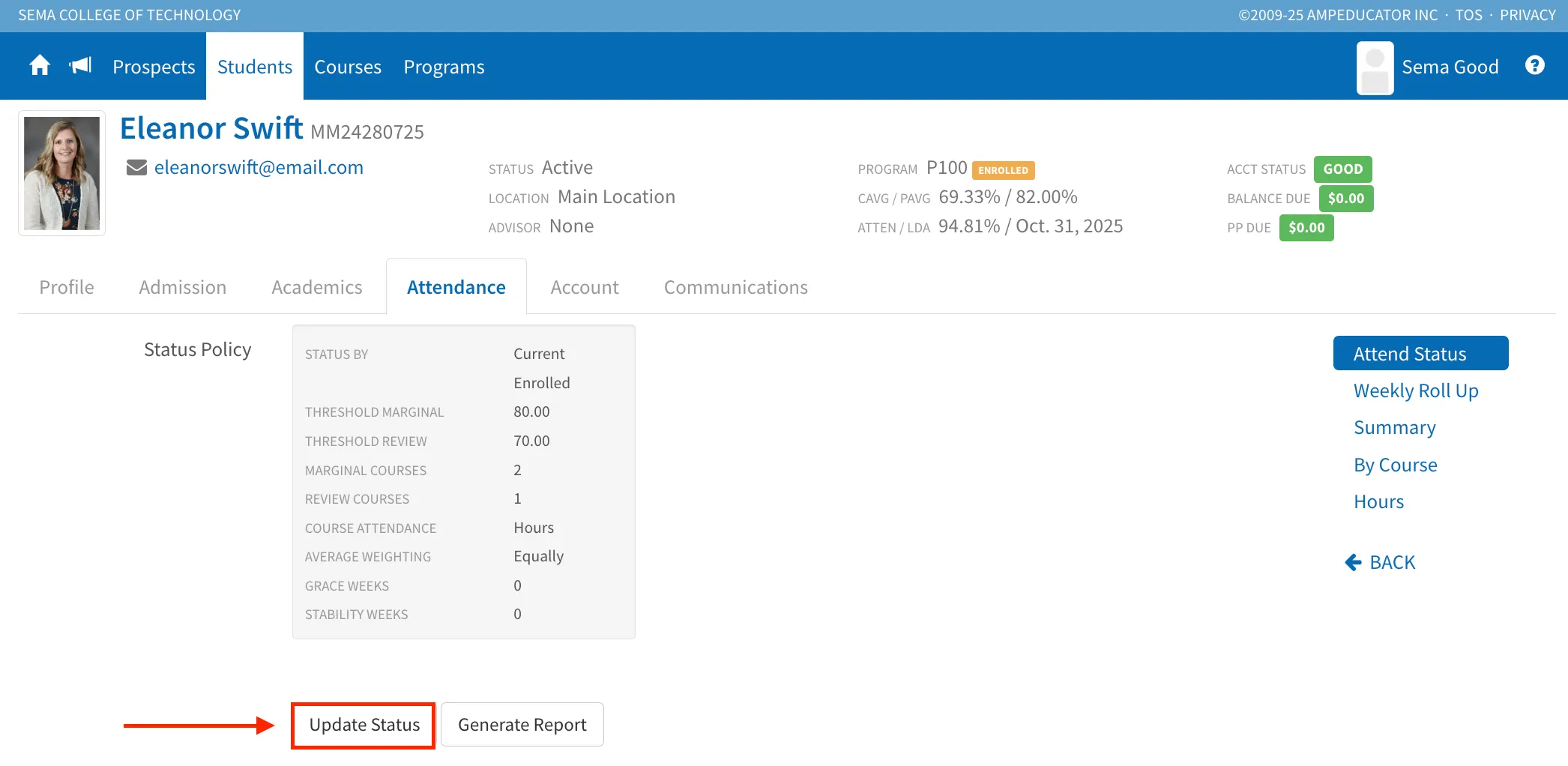Viewport: 1568px width, 766px height.
Task: Click the Sema Good user avatar
Action: click(1375, 67)
